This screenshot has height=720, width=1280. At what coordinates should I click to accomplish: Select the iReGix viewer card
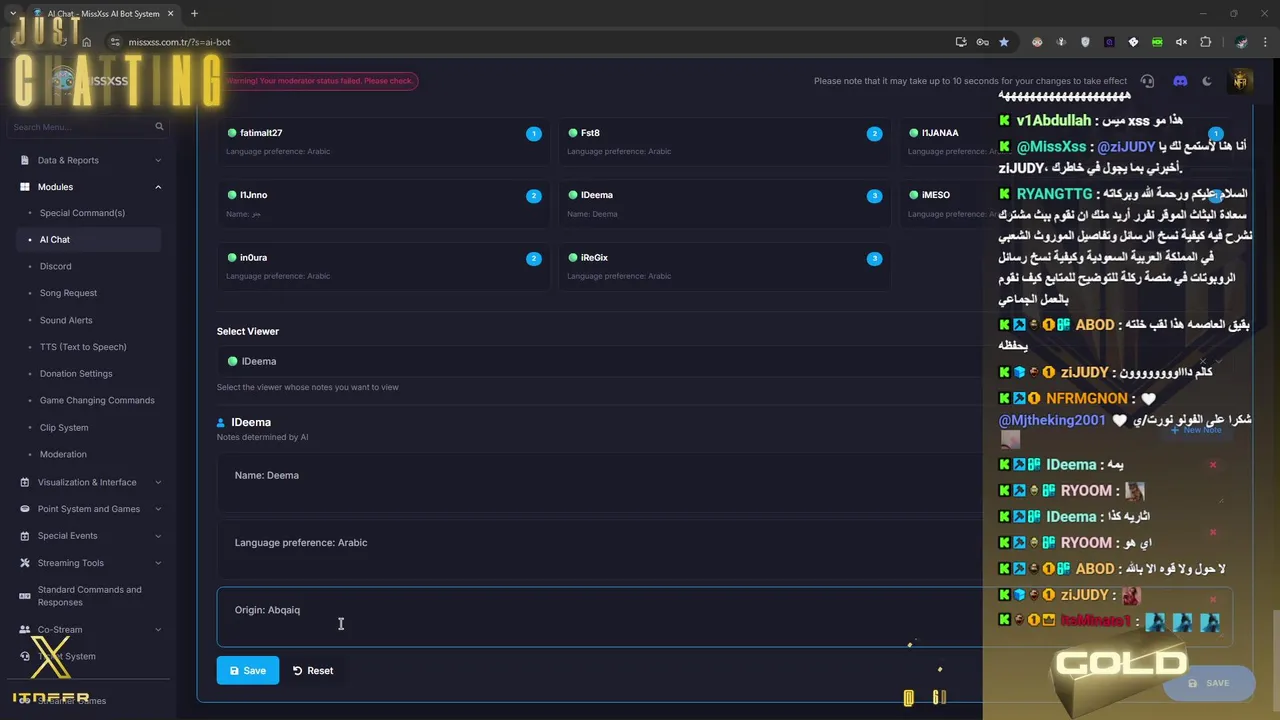click(x=724, y=266)
